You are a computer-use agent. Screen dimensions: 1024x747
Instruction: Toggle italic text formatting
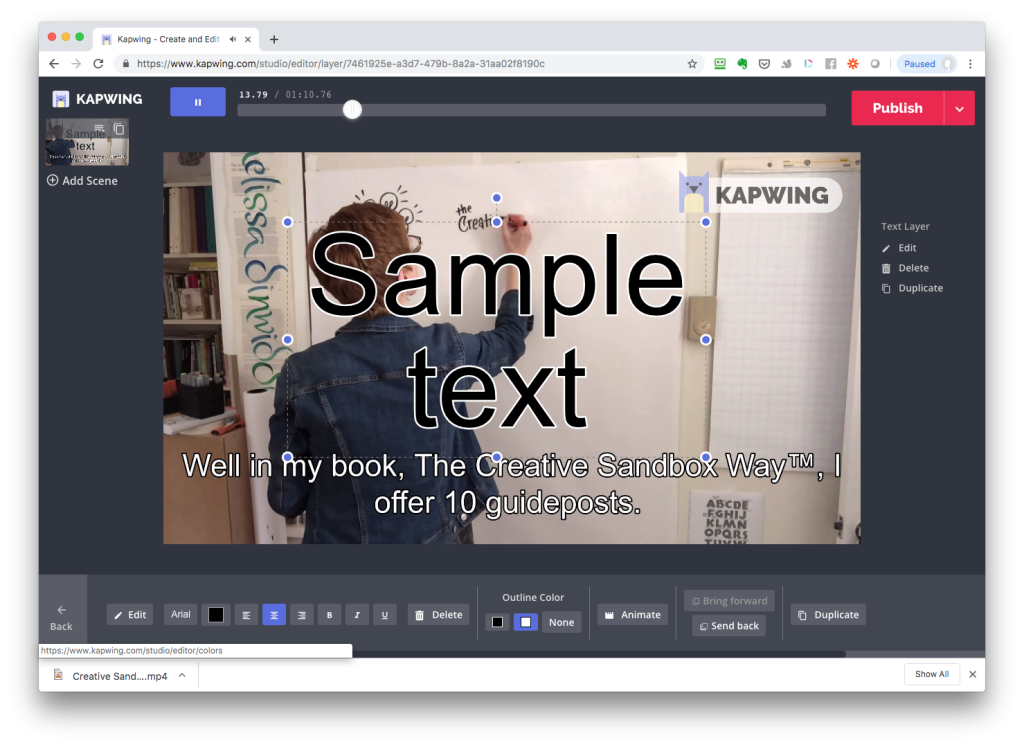[x=357, y=615]
